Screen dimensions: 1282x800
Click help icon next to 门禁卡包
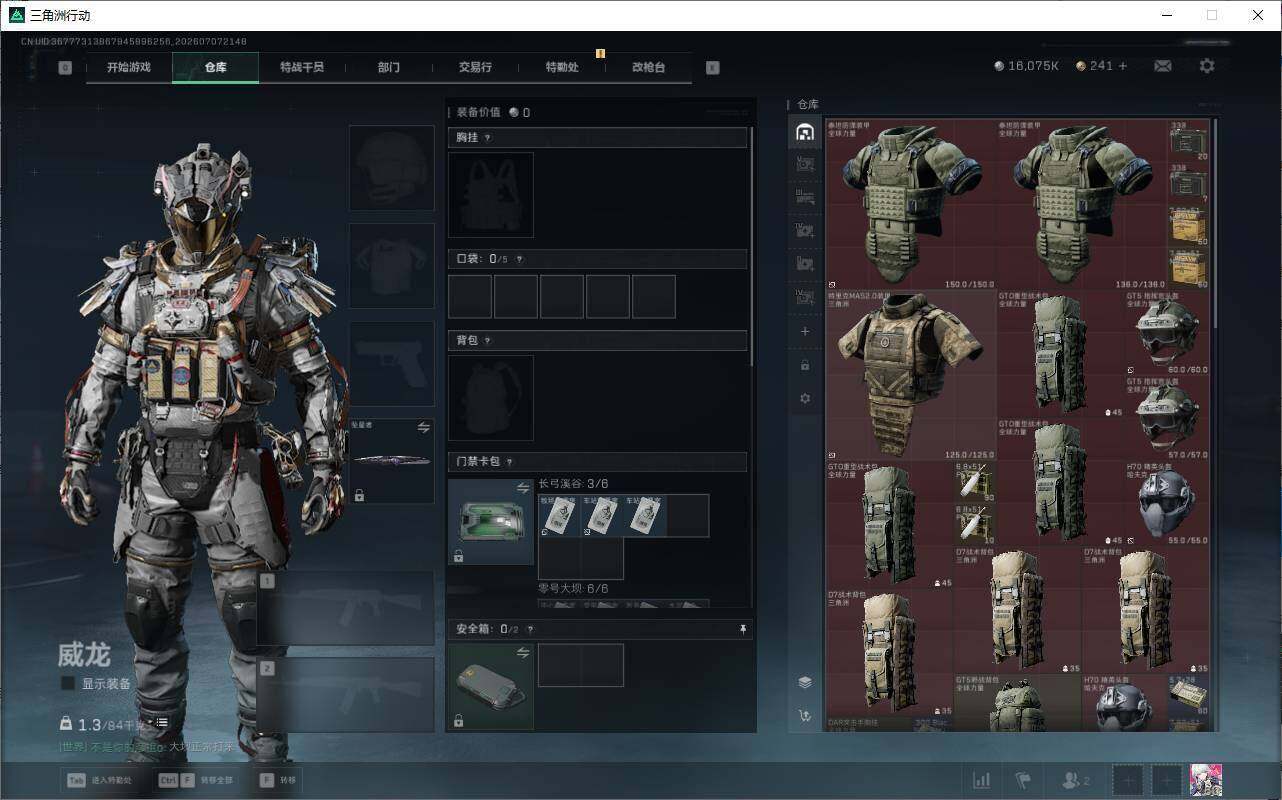tap(510, 462)
